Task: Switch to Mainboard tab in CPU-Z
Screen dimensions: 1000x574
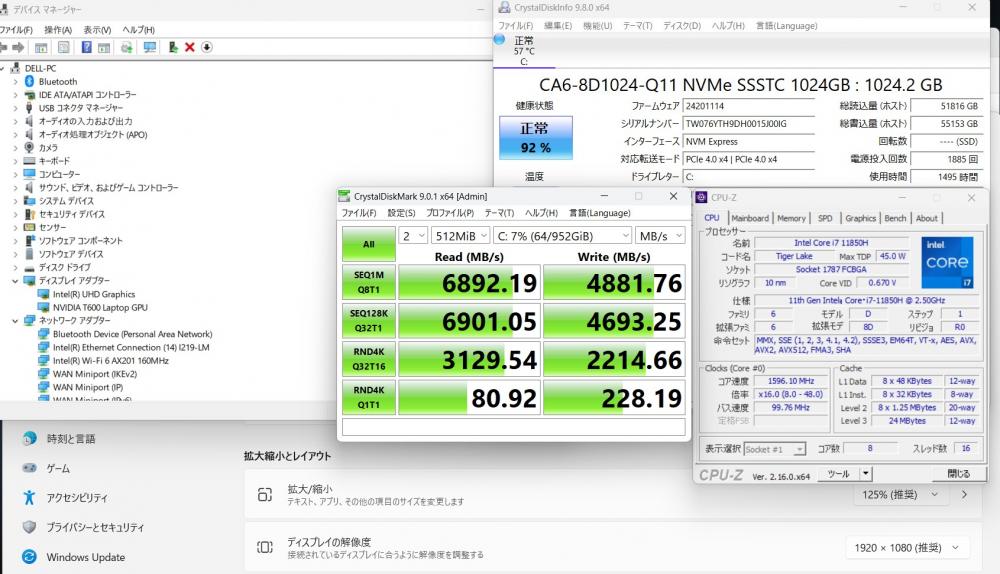Action: pyautogui.click(x=750, y=218)
